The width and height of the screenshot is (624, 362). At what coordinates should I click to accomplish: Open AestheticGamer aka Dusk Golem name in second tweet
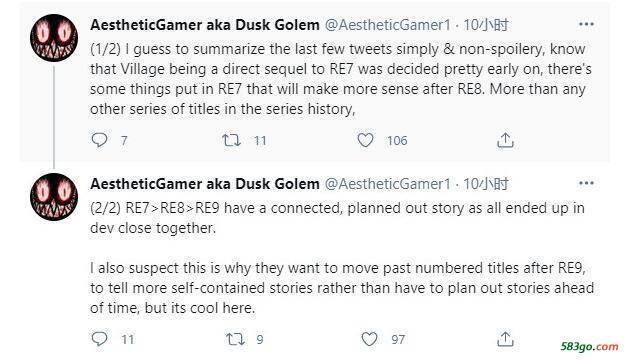pyautogui.click(x=205, y=184)
